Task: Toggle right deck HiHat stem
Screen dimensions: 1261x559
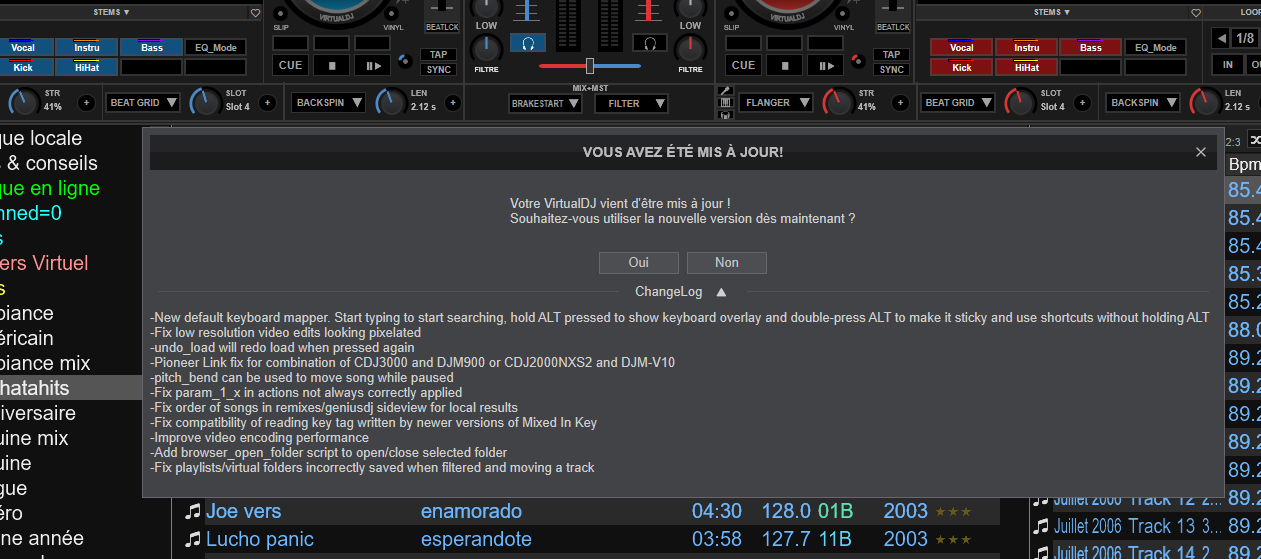Action: click(1026, 67)
